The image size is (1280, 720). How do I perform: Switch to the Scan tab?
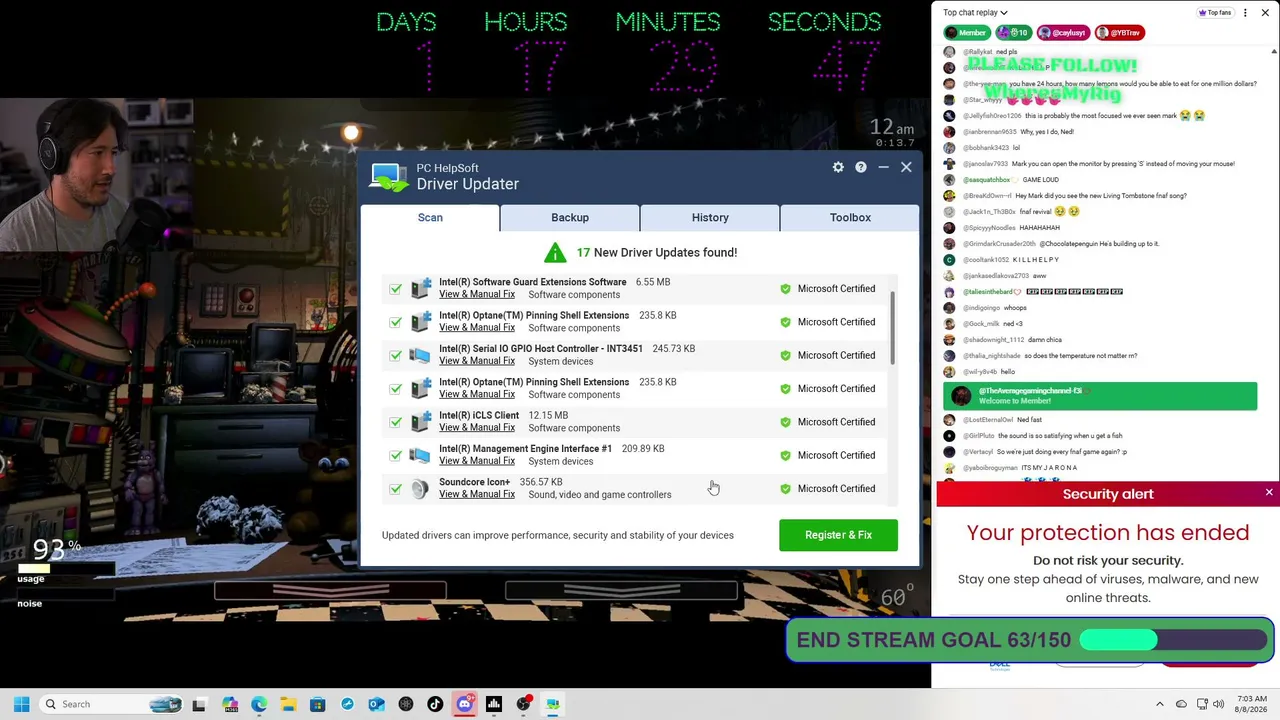[430, 217]
